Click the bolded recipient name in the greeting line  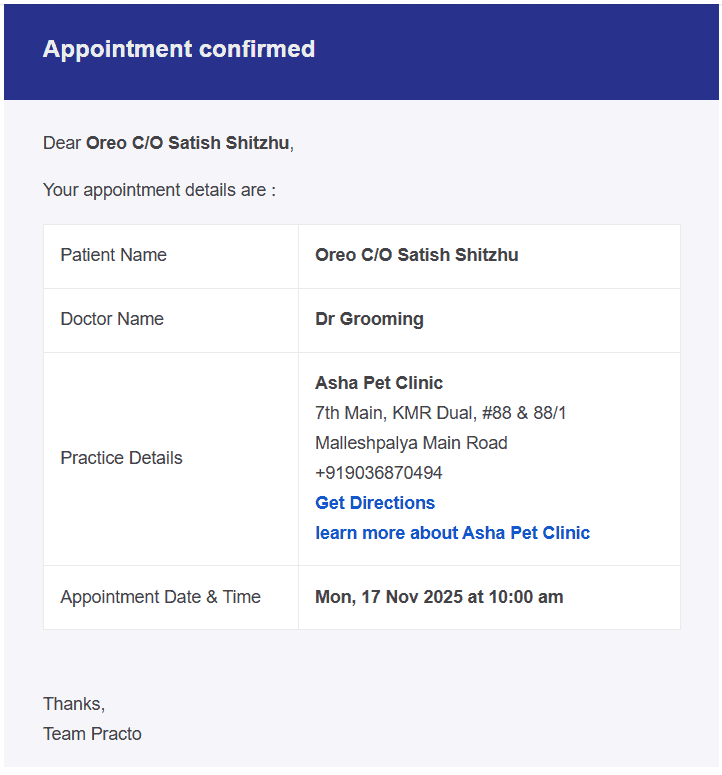187,143
